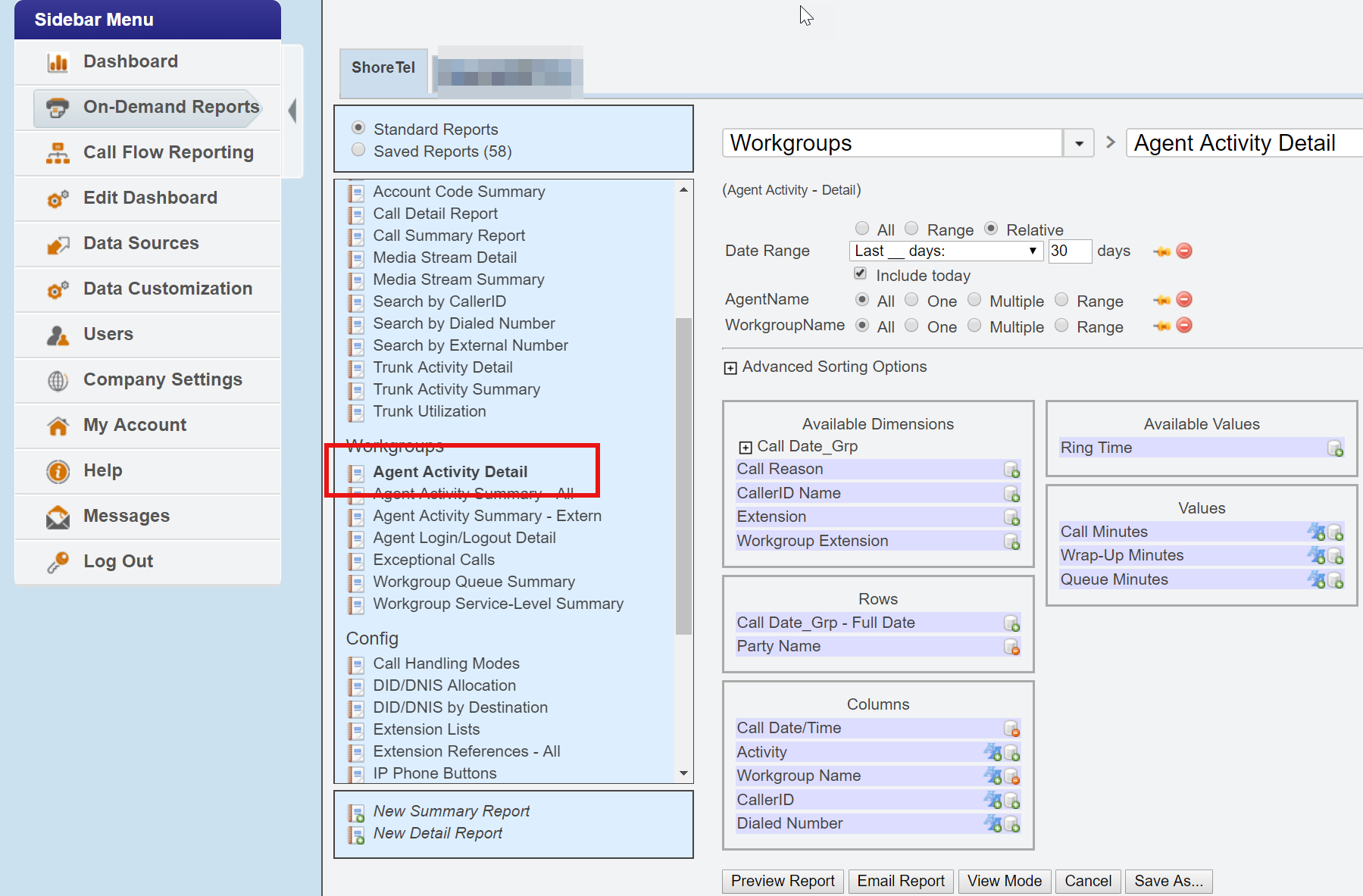Open the ShoreTel tab
This screenshot has height=896, width=1363.
(383, 68)
